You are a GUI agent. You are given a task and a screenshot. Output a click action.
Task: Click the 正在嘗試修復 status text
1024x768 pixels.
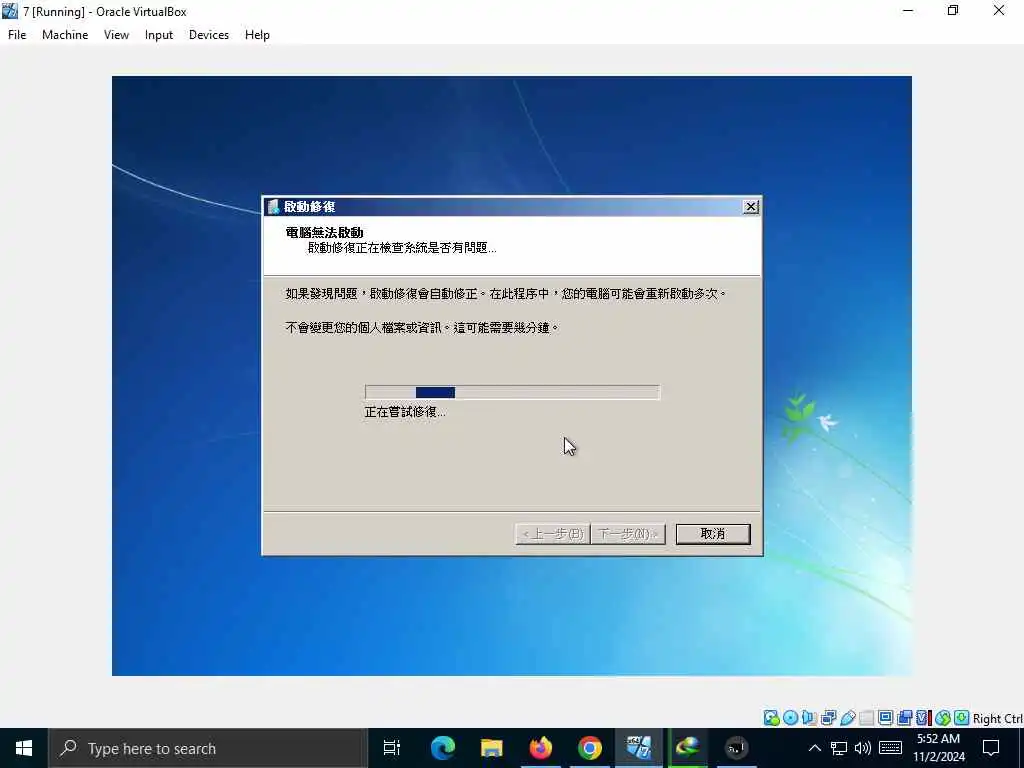pos(405,412)
